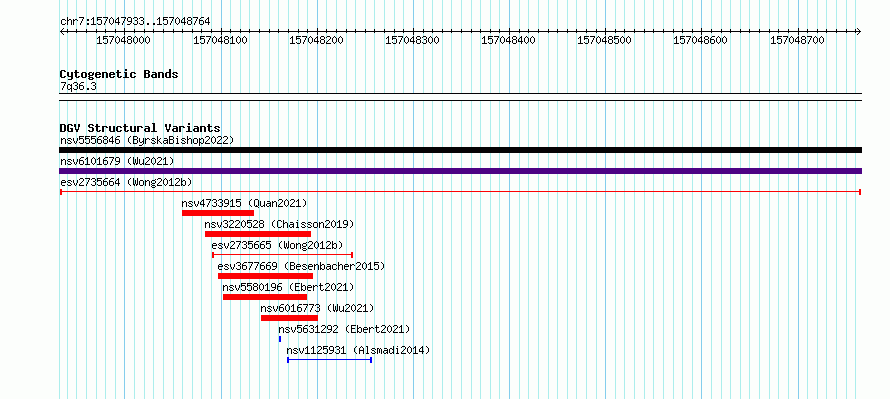890x399 pixels.
Task: Click the tiny blue nsv5631292 variant mark
Action: coord(280,339)
